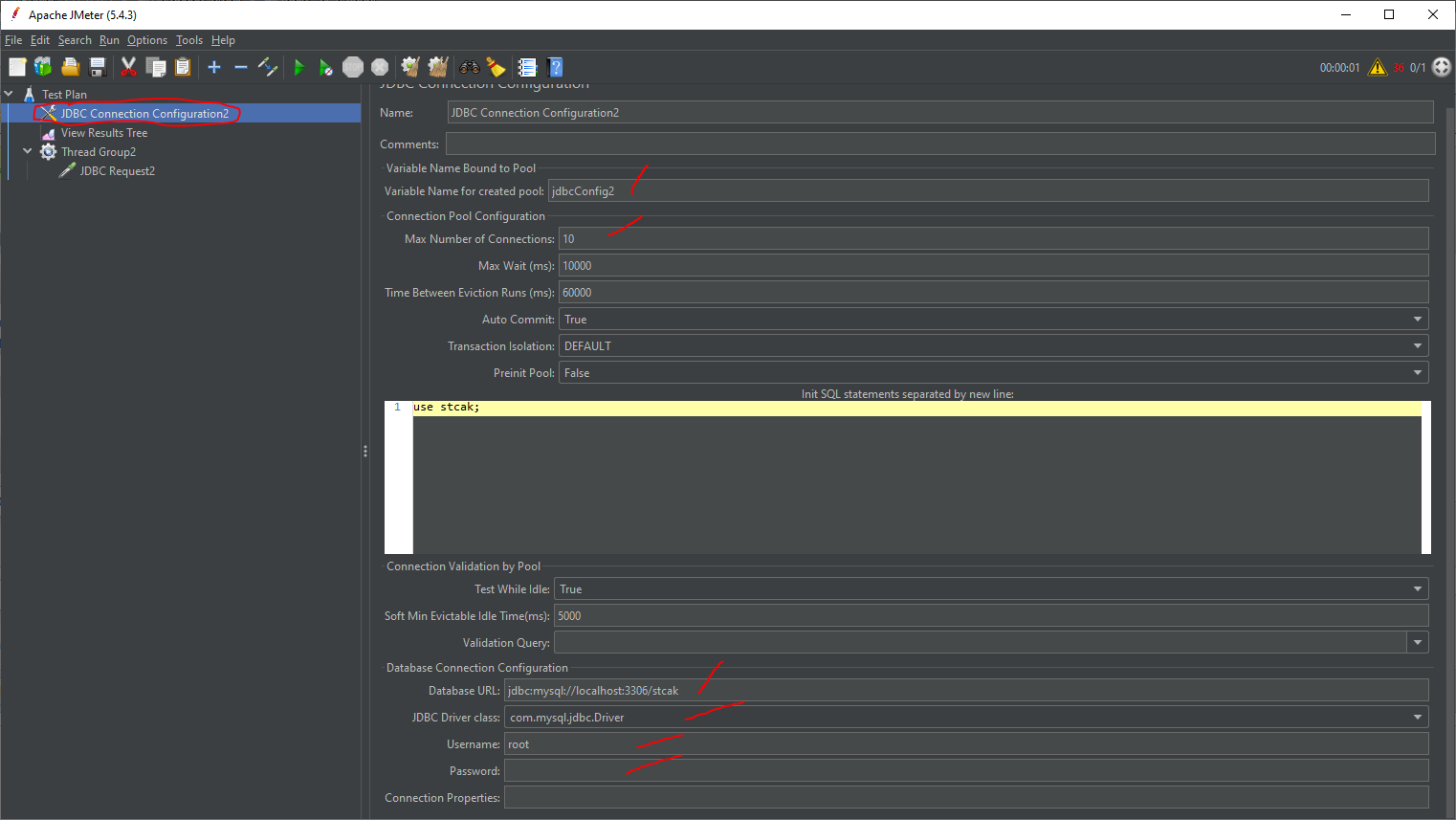
Task: Start test with no pauses icon
Action: (326, 67)
